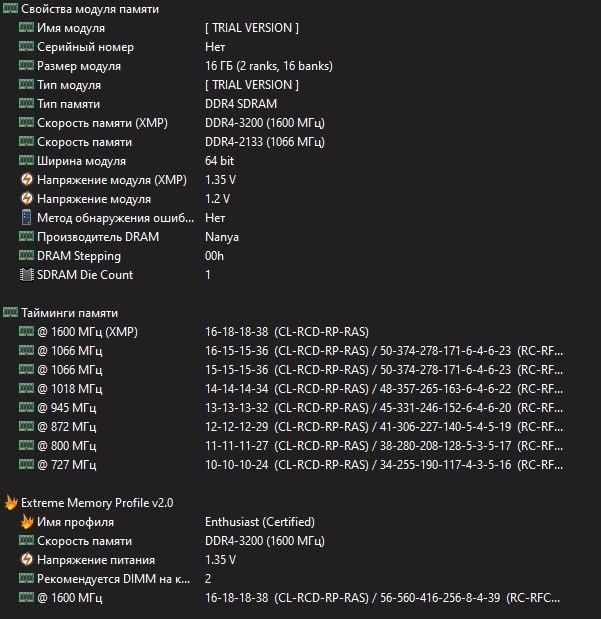The image size is (601, 619).
Task: Click the RAM icon next to Тип памяти
Action: pos(26,103)
